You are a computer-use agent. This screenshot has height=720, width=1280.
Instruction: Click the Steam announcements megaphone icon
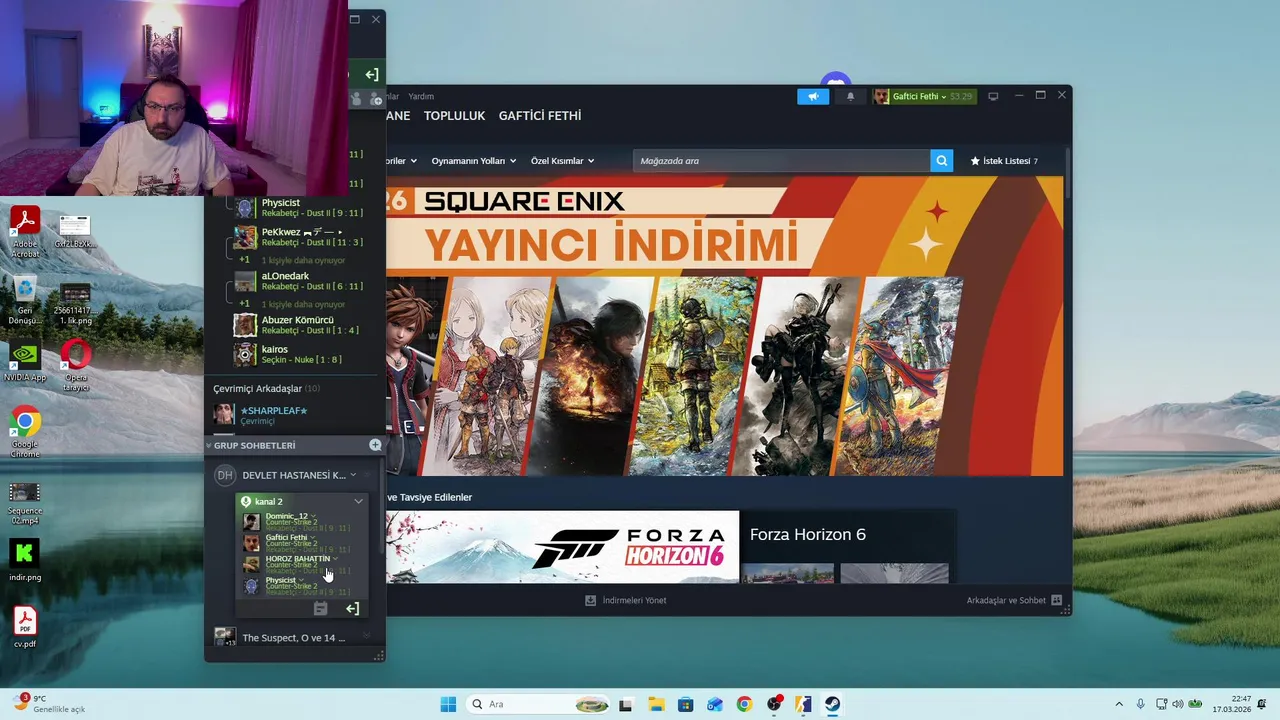coord(813,96)
